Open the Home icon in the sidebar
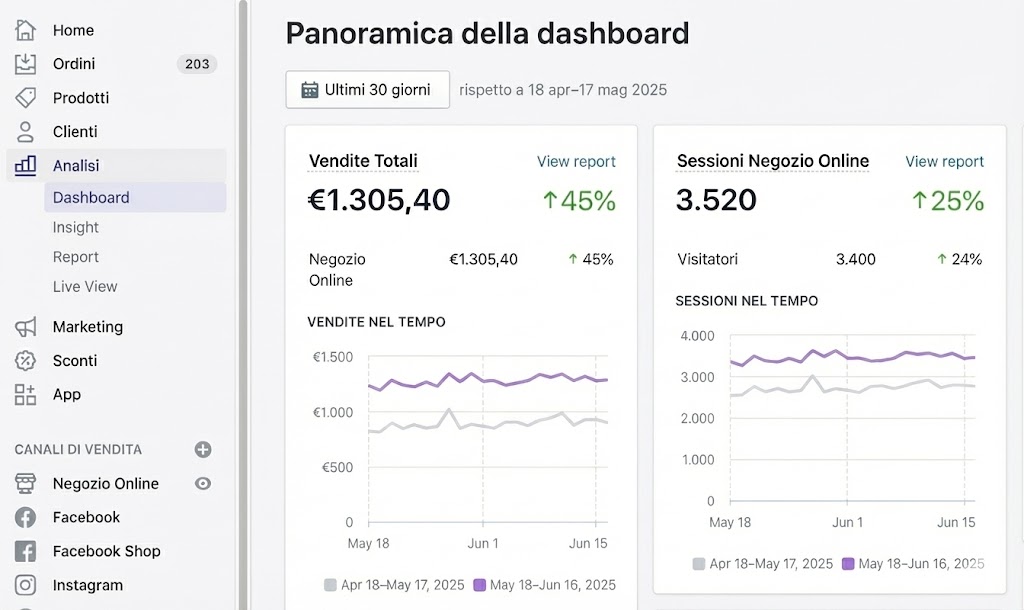1024x610 pixels. coord(25,29)
